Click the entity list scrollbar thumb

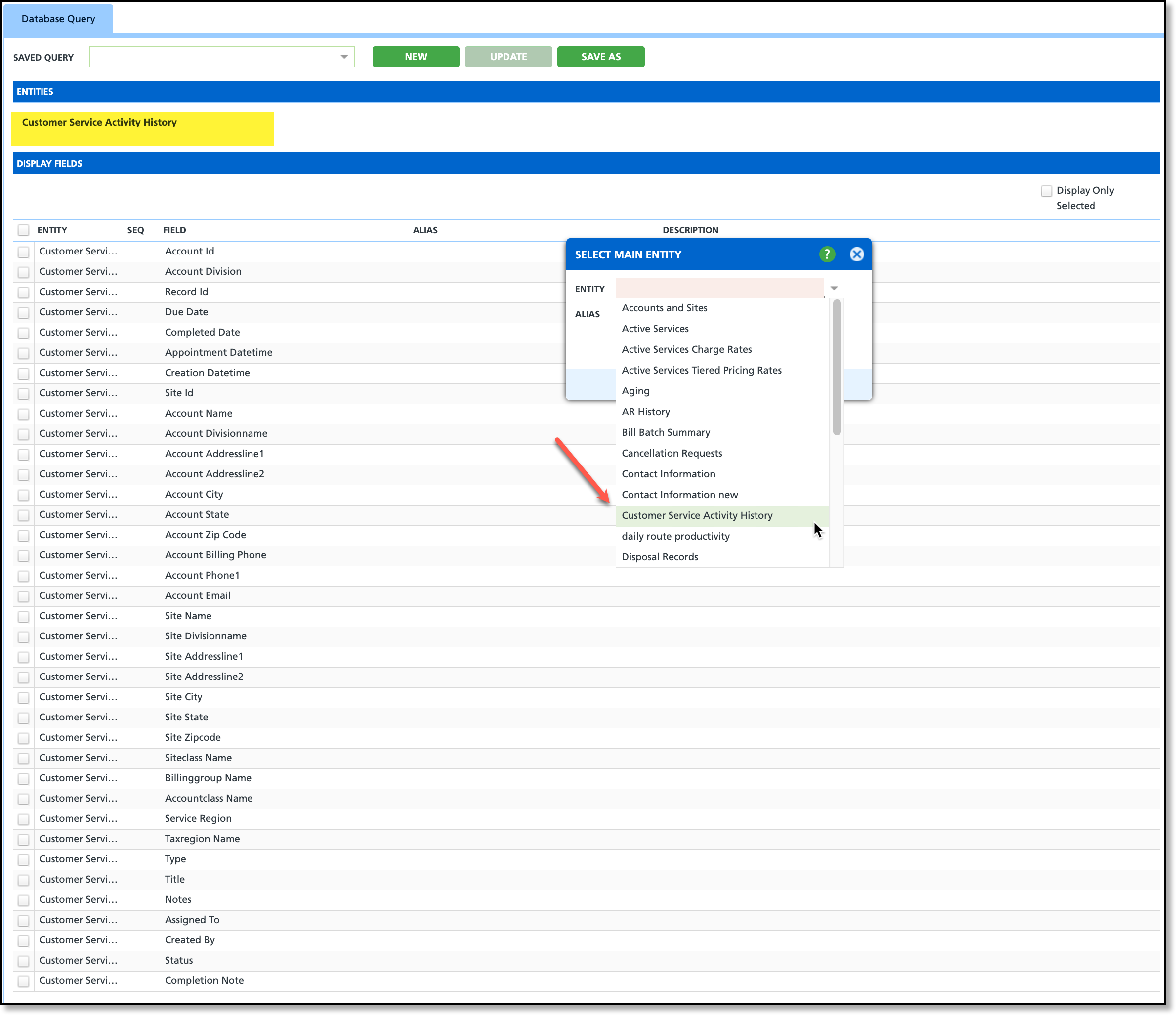click(x=836, y=368)
